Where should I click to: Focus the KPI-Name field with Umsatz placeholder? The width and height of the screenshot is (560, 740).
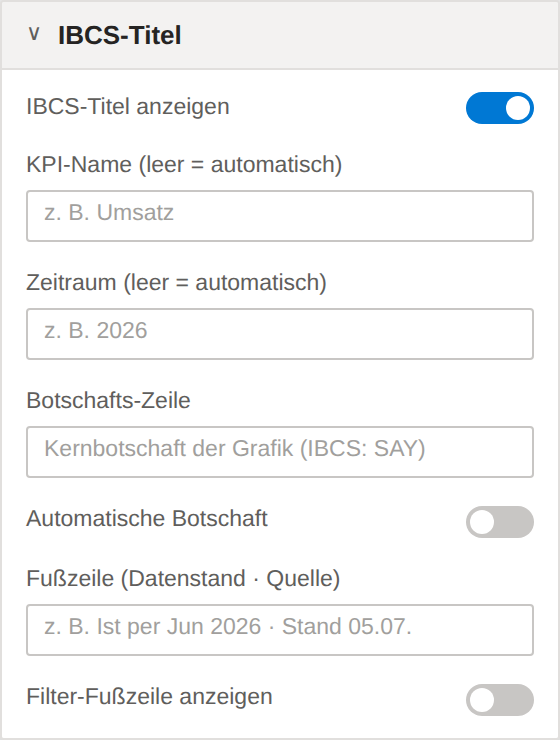(280, 216)
